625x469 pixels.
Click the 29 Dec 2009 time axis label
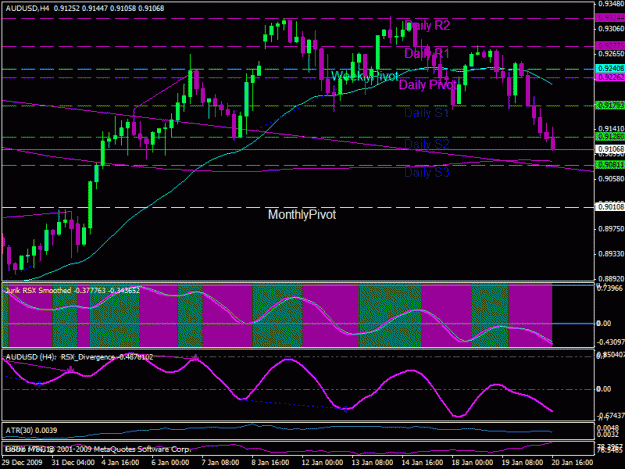[x=22, y=463]
